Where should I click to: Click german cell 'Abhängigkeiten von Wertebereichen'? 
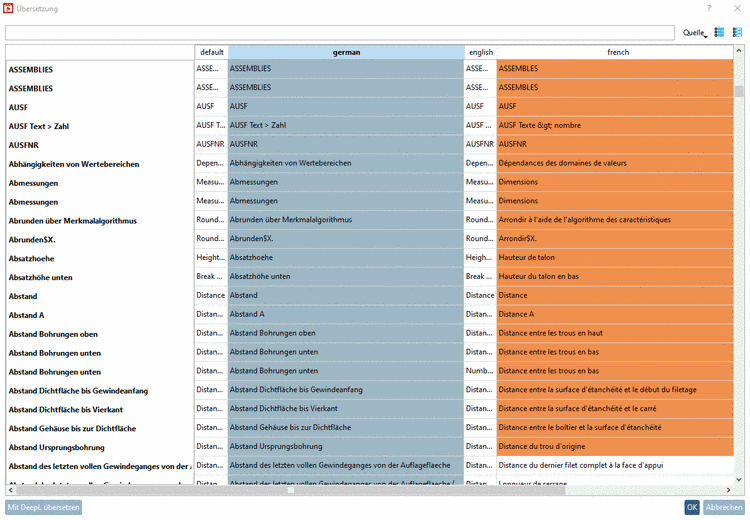(x=346, y=163)
